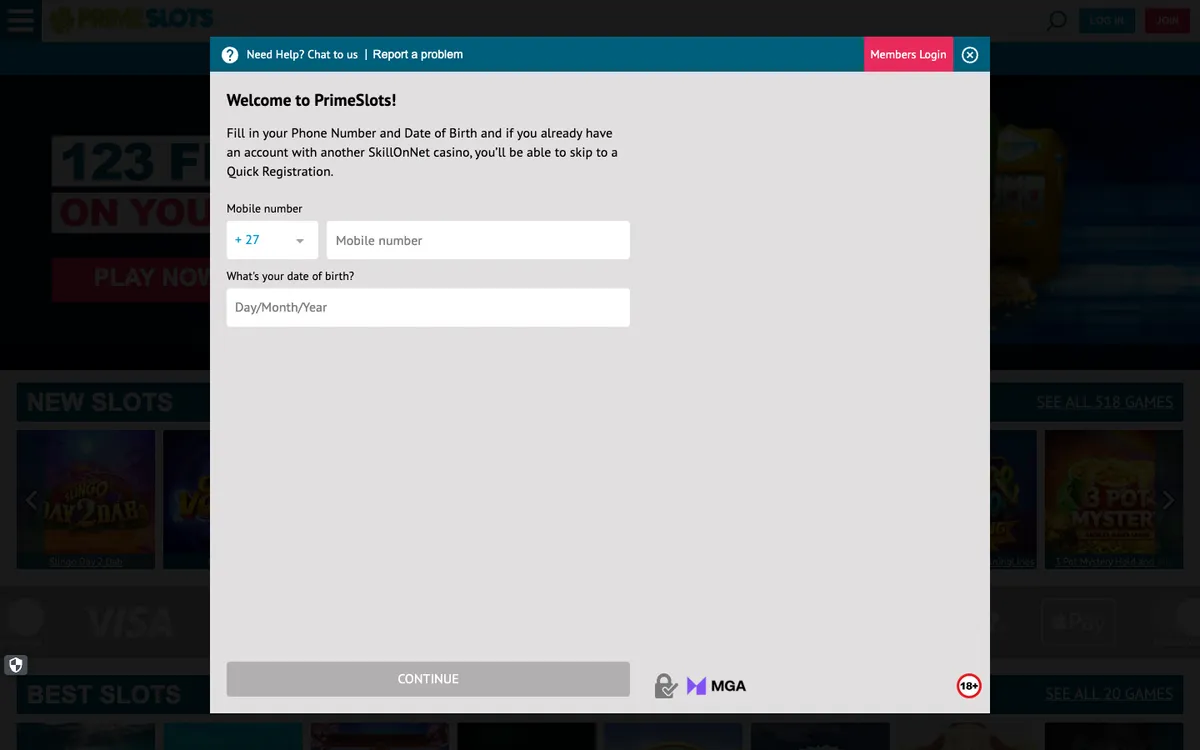1200x750 pixels.
Task: Open the hamburger menu behind the dialog
Action: click(20, 20)
